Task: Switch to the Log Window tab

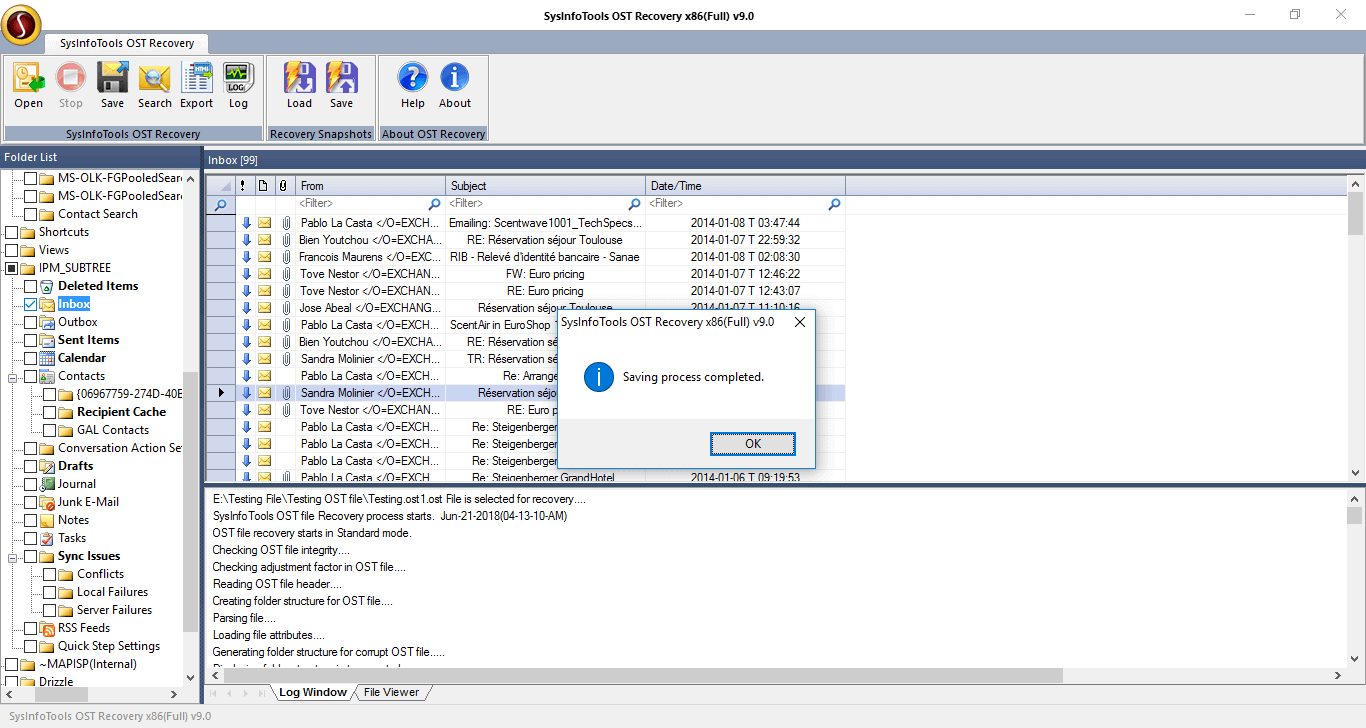Action: click(312, 692)
